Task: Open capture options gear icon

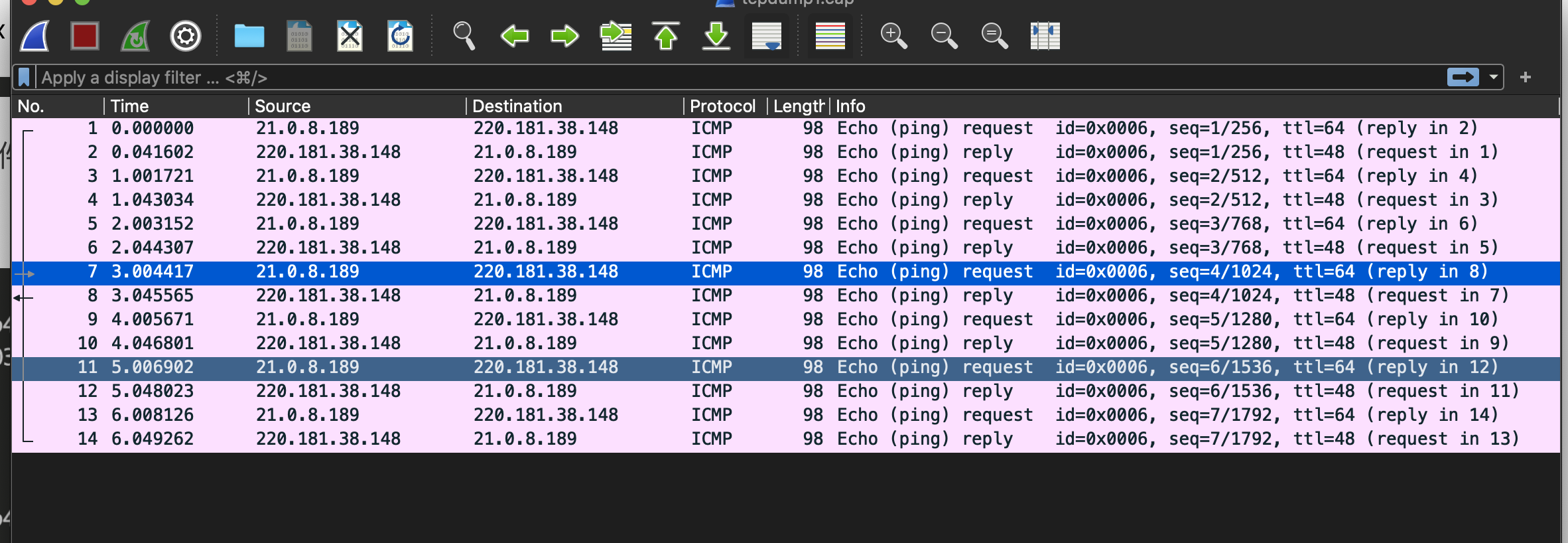Action: [186, 36]
